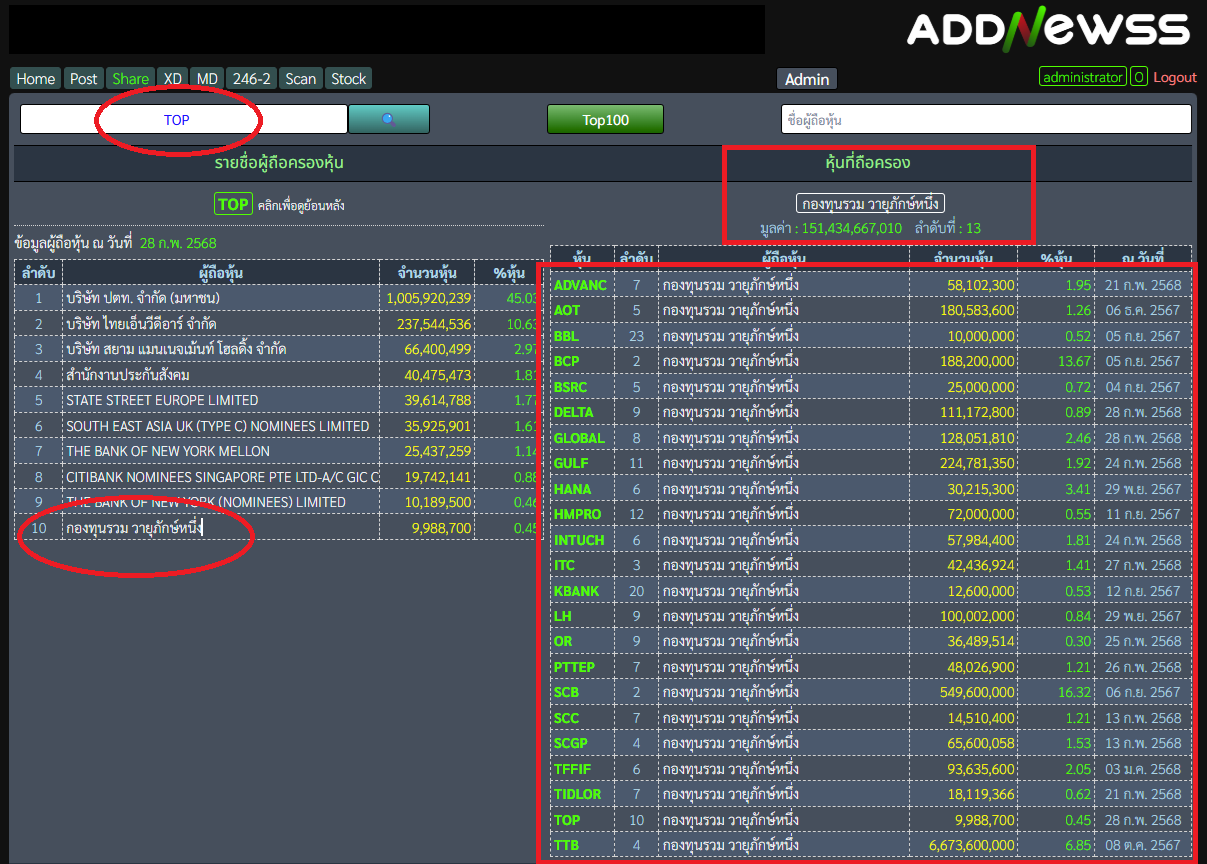The width and height of the screenshot is (1207, 864).
Task: Click the Admin button
Action: [x=807, y=79]
